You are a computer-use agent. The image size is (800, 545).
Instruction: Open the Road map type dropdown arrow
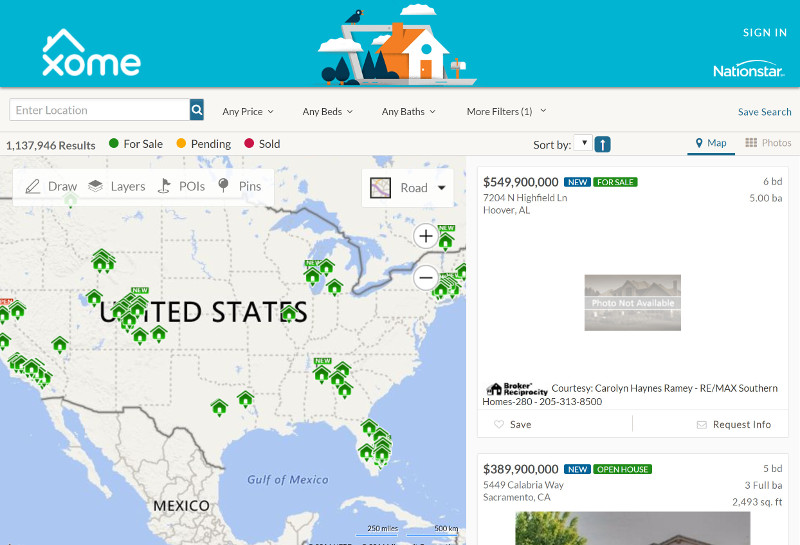[442, 188]
